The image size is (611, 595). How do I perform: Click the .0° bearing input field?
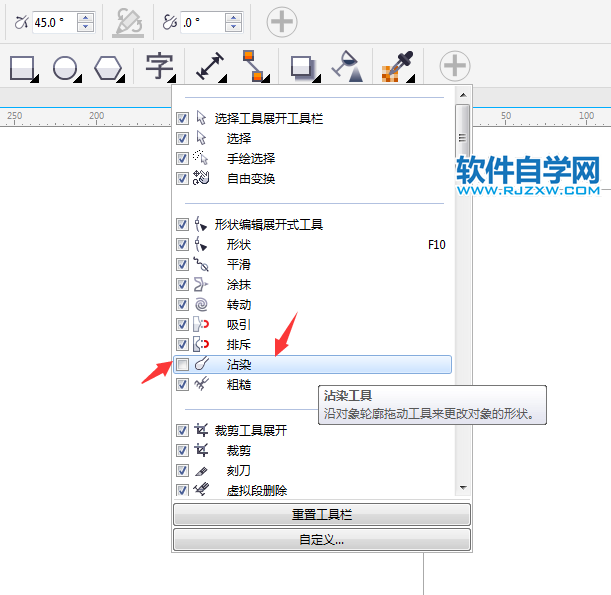click(203, 22)
